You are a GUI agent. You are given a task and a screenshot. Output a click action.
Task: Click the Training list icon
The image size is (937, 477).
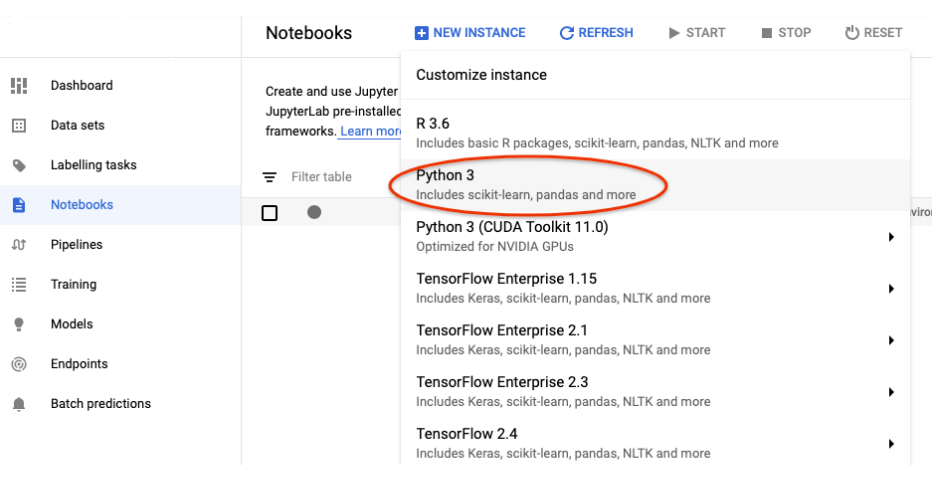[19, 285]
